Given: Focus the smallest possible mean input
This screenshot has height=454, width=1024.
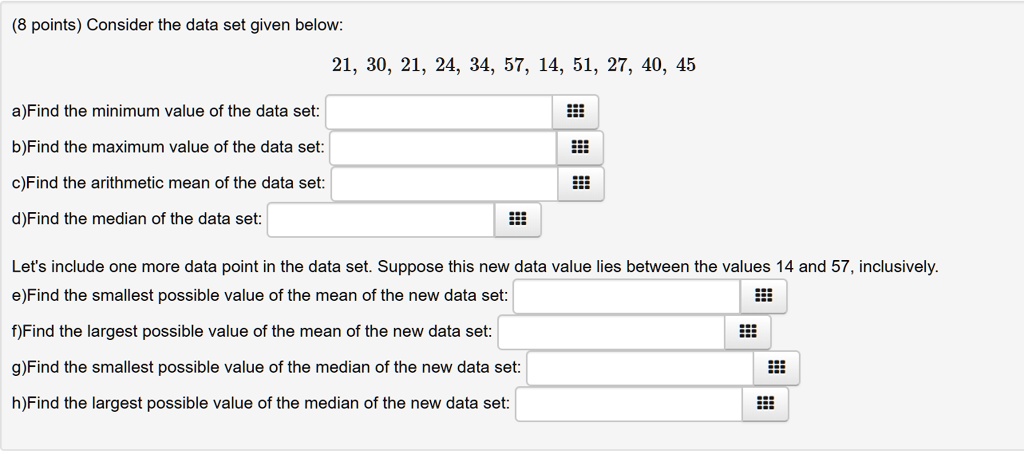Looking at the screenshot, I should click(626, 296).
